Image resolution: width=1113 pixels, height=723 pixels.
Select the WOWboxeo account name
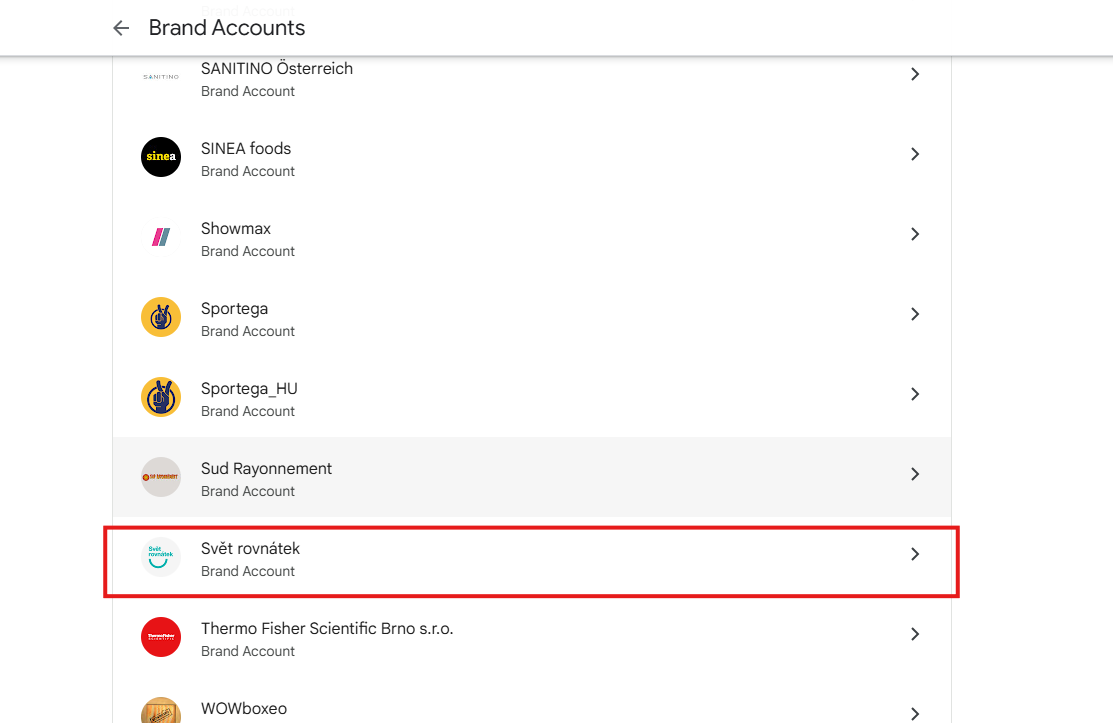[x=244, y=709]
